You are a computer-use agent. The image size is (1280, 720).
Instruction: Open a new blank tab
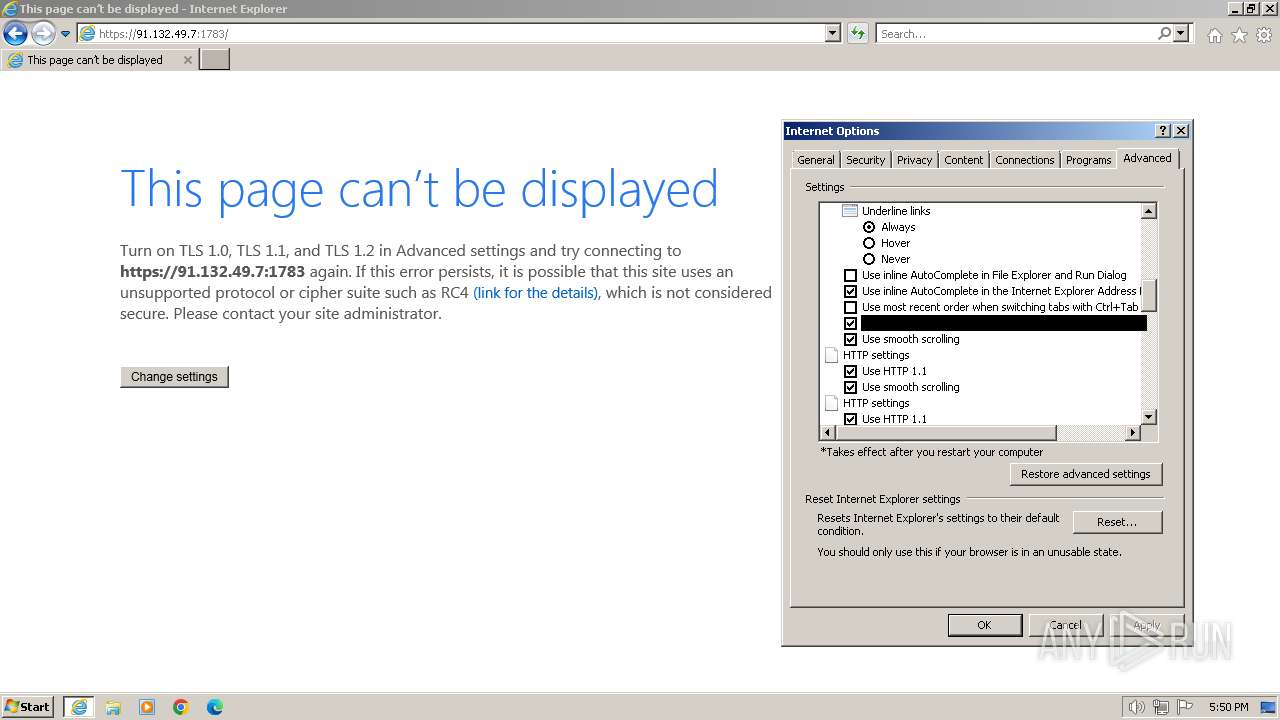click(x=215, y=60)
